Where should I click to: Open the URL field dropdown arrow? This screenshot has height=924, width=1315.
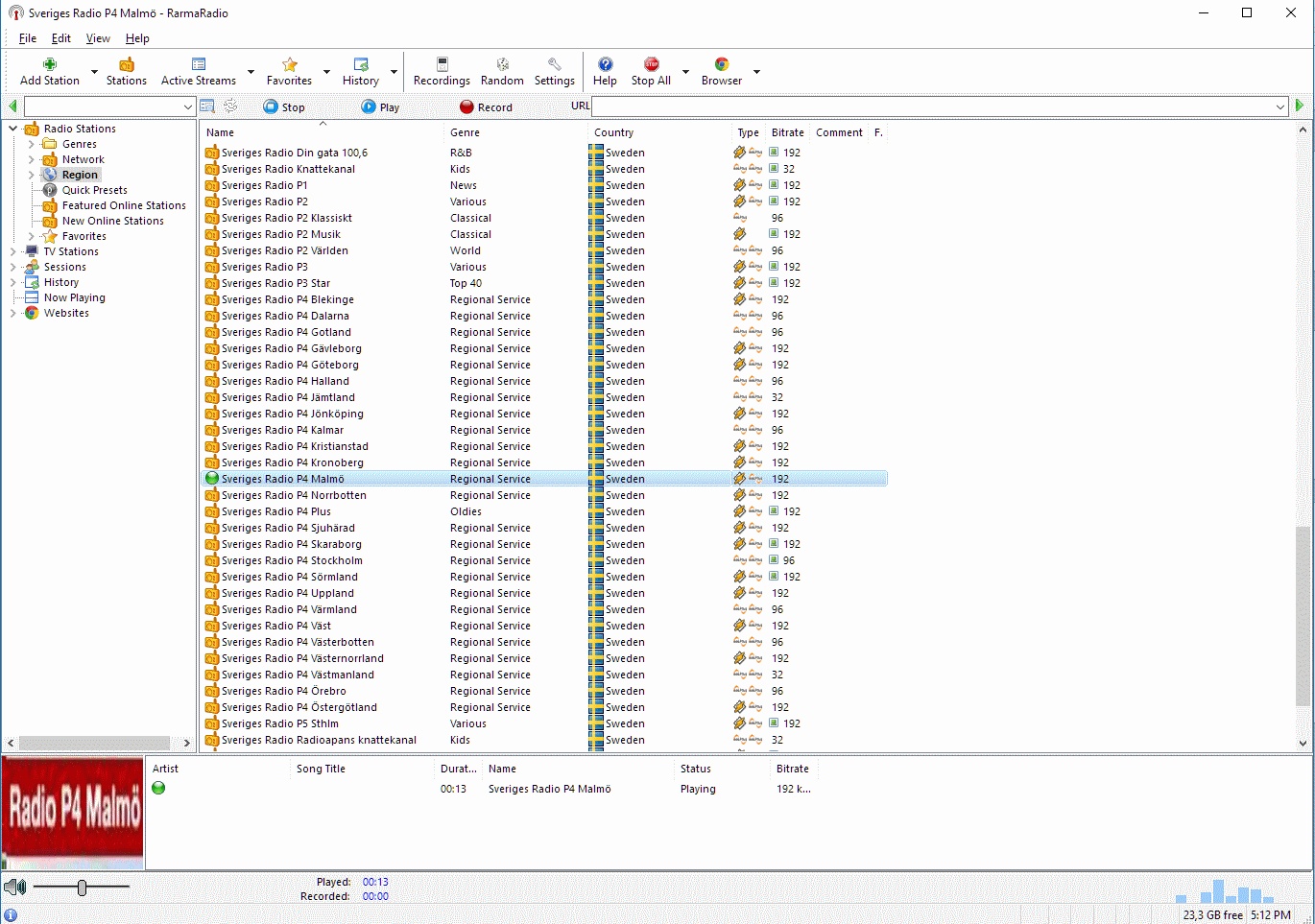[1280, 107]
